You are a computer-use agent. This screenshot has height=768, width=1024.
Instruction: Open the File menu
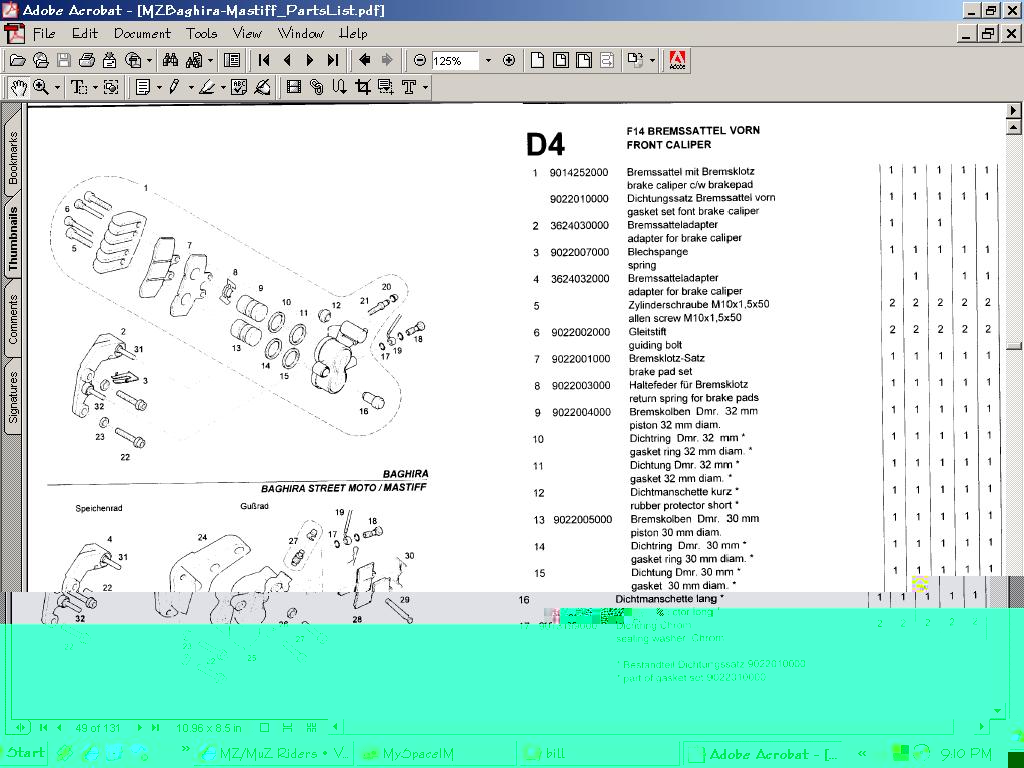44,33
